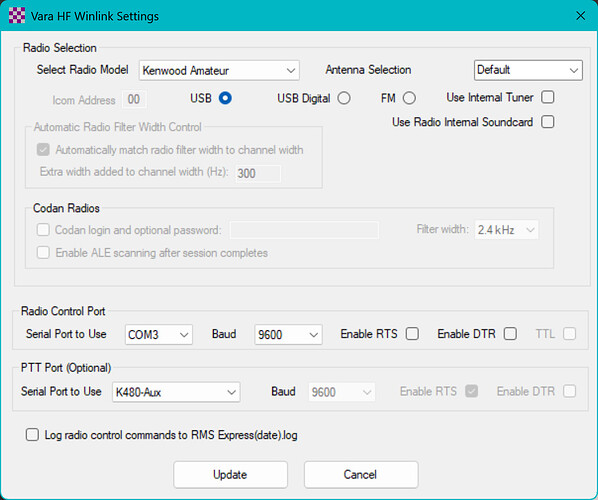The width and height of the screenshot is (598, 500).
Task: Open the Select Radio Model dropdown
Action: (x=219, y=70)
